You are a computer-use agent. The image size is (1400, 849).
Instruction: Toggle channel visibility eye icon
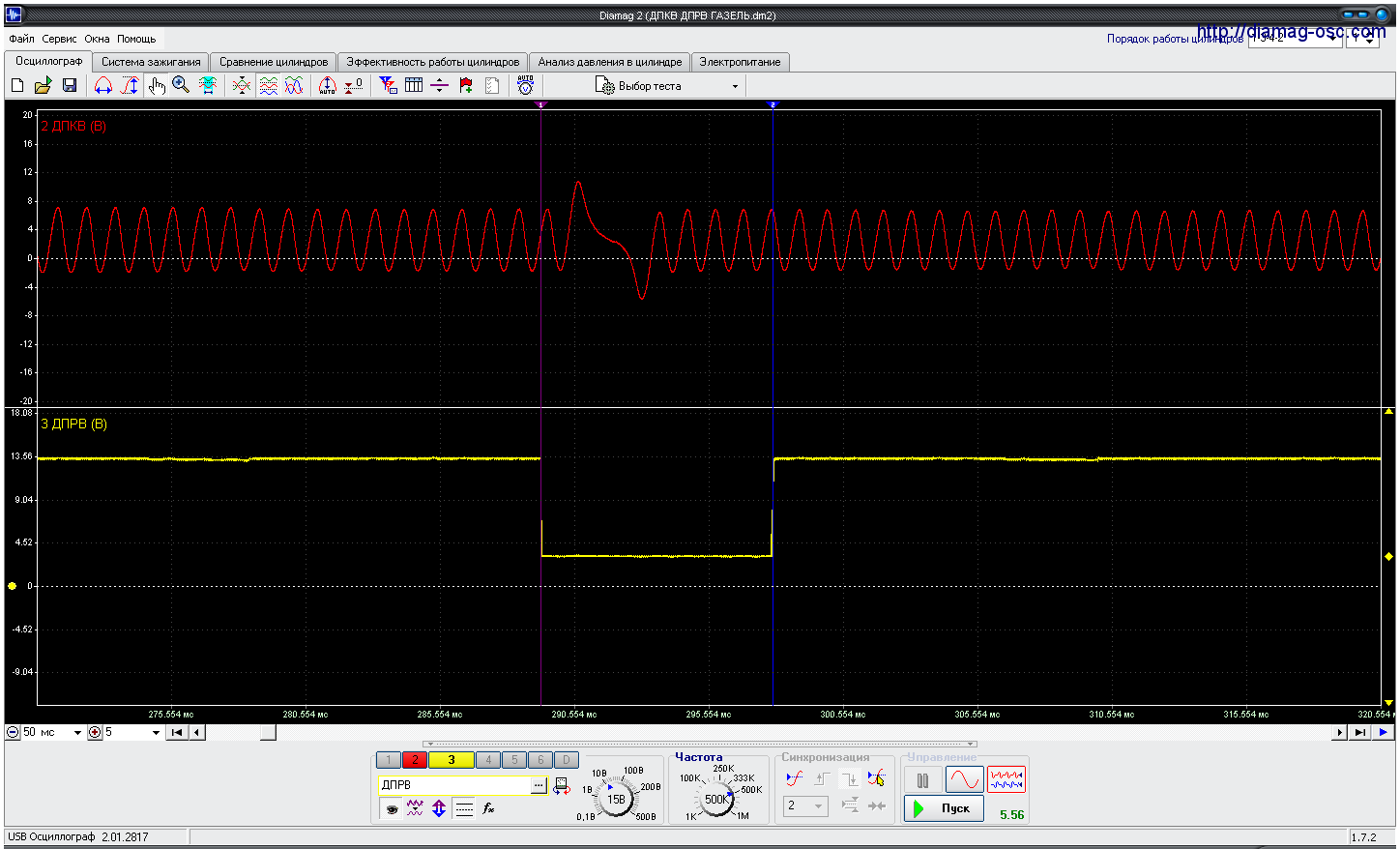[392, 809]
